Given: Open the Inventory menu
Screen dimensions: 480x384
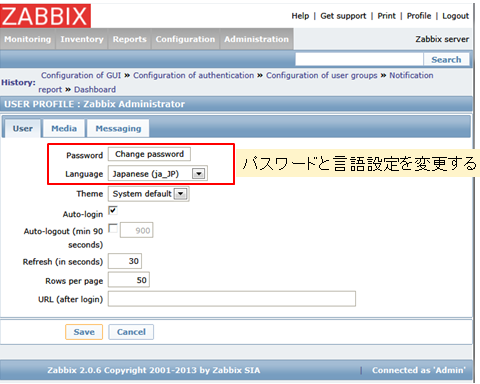Looking at the screenshot, I should tap(82, 39).
